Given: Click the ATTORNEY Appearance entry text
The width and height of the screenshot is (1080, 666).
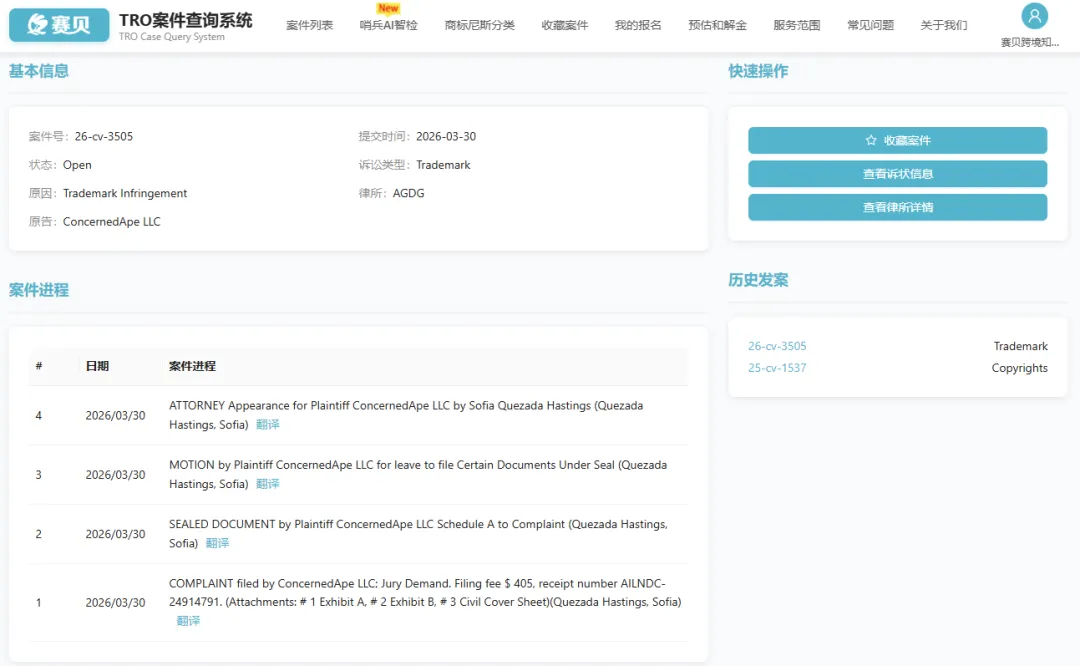Looking at the screenshot, I should click(x=406, y=415).
